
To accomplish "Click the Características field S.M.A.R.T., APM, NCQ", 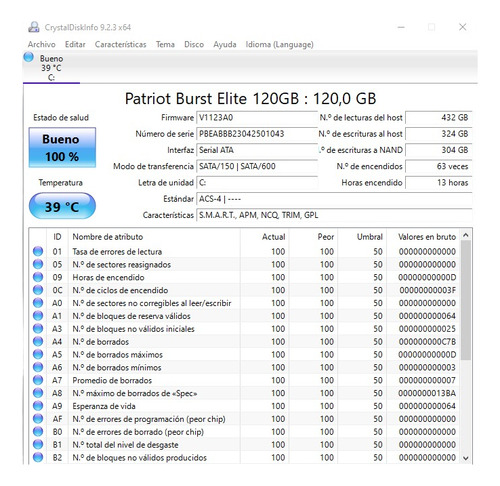I will (x=334, y=215).
